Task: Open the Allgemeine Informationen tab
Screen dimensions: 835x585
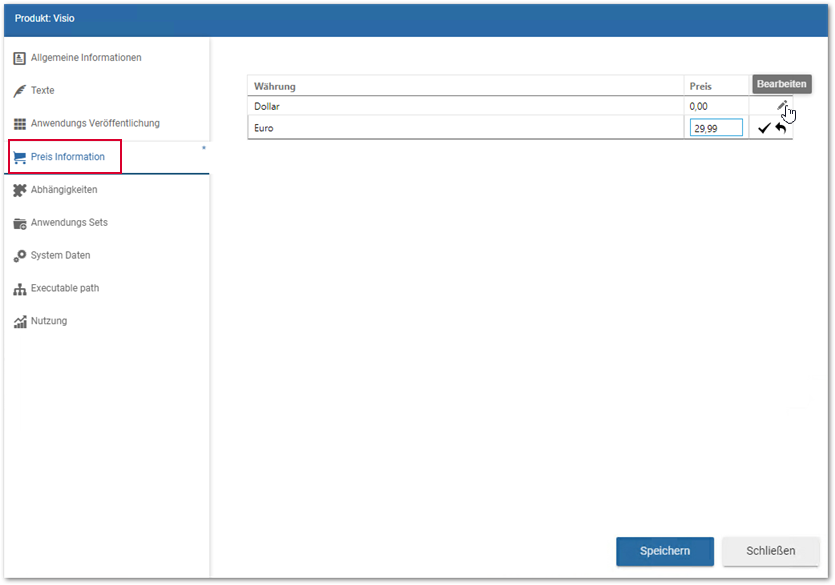Action: click(x=107, y=57)
